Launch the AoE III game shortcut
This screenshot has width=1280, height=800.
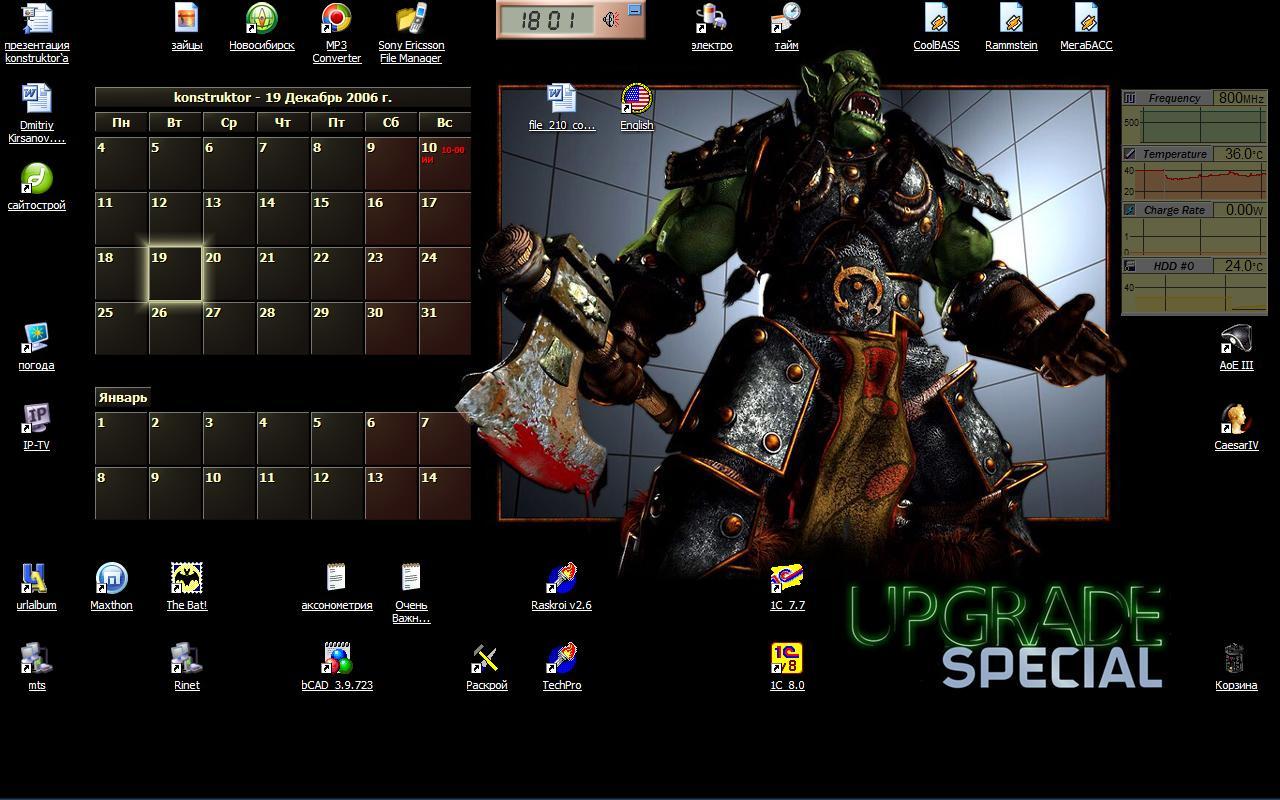click(x=1236, y=340)
